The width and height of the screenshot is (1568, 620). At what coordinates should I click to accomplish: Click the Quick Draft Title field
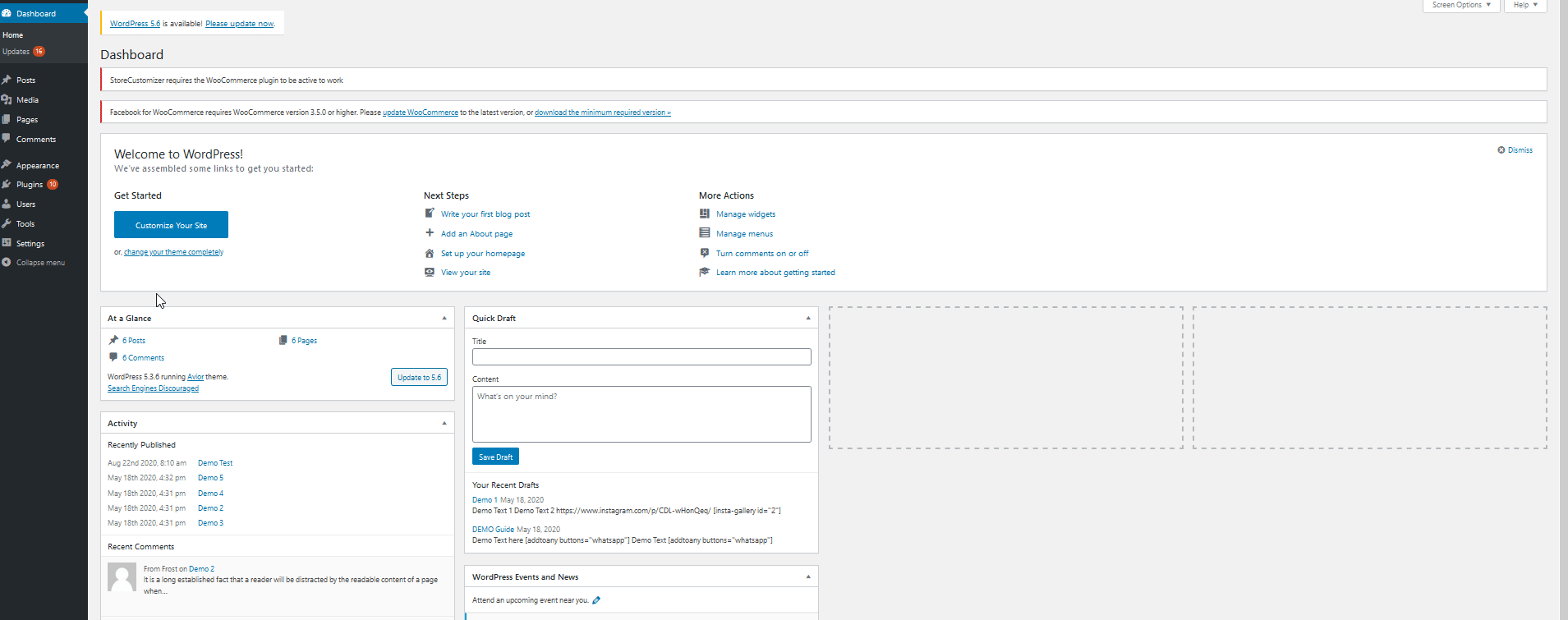tap(641, 356)
